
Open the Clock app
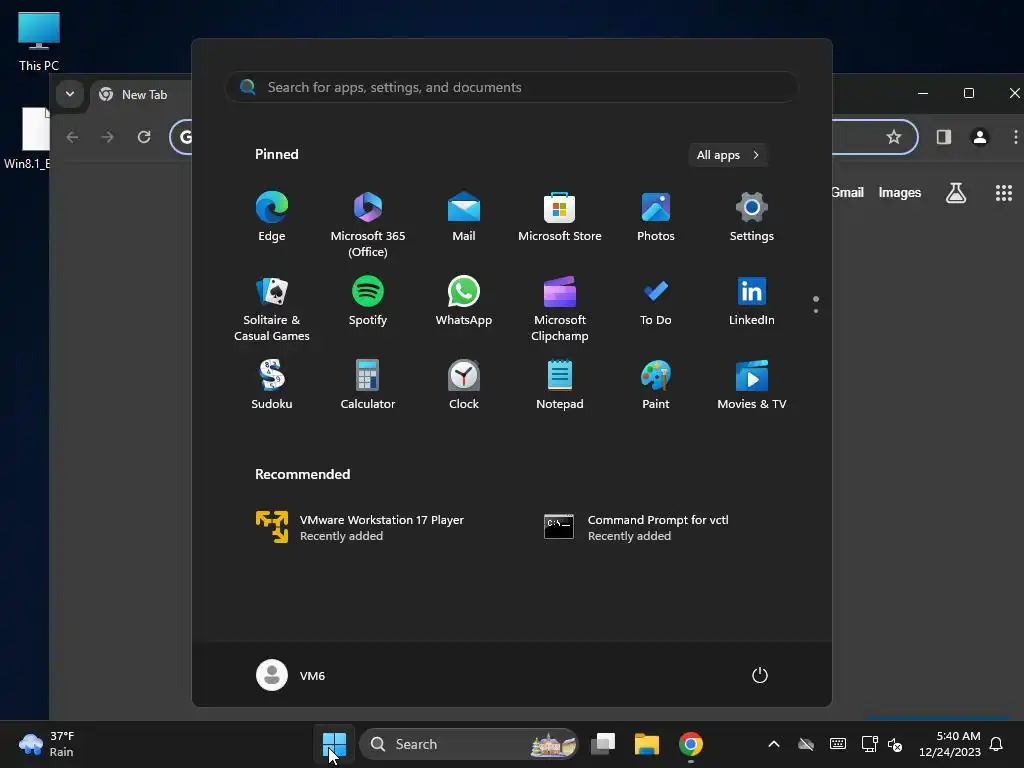tap(464, 385)
